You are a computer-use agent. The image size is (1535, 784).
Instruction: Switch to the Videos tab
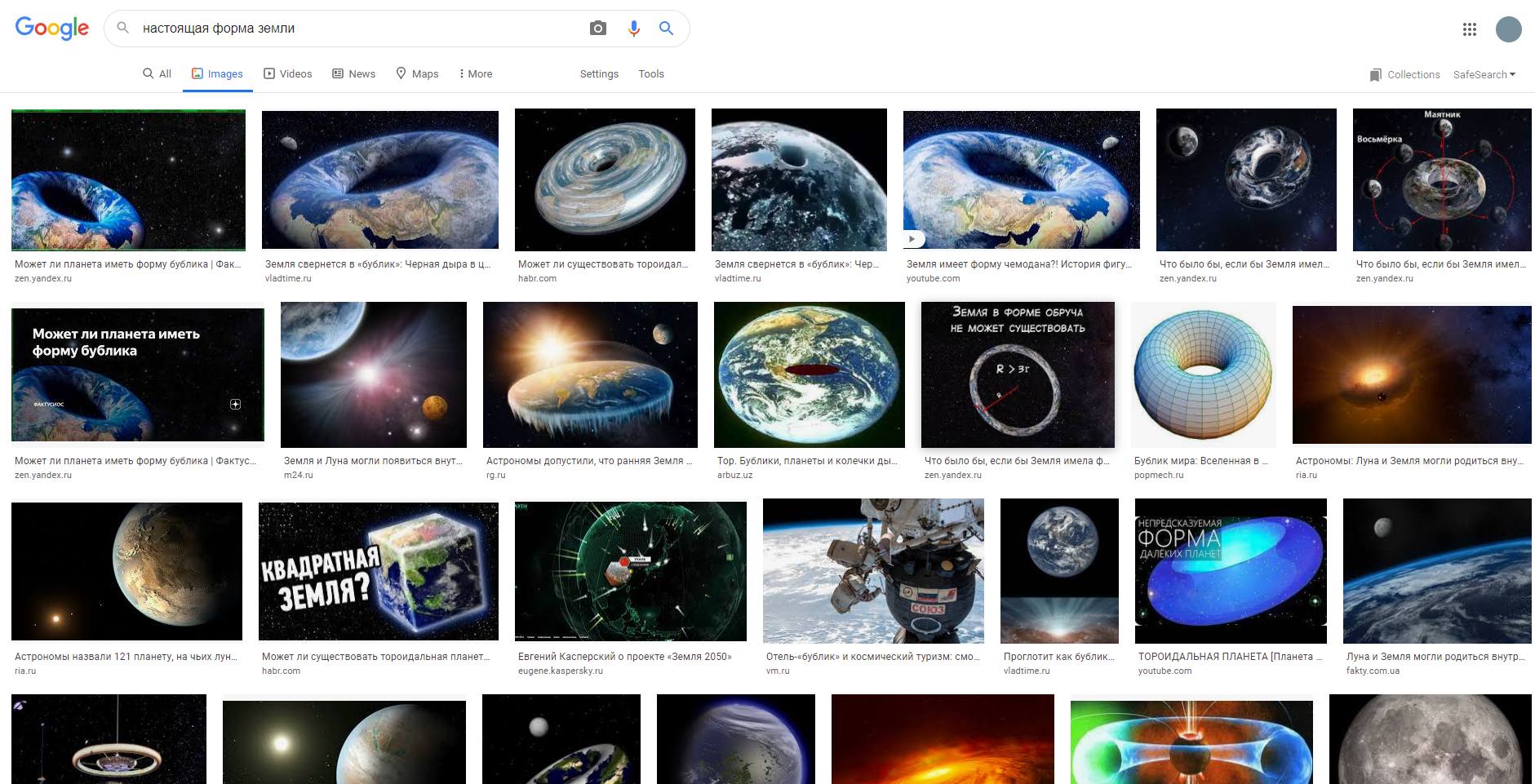(288, 73)
